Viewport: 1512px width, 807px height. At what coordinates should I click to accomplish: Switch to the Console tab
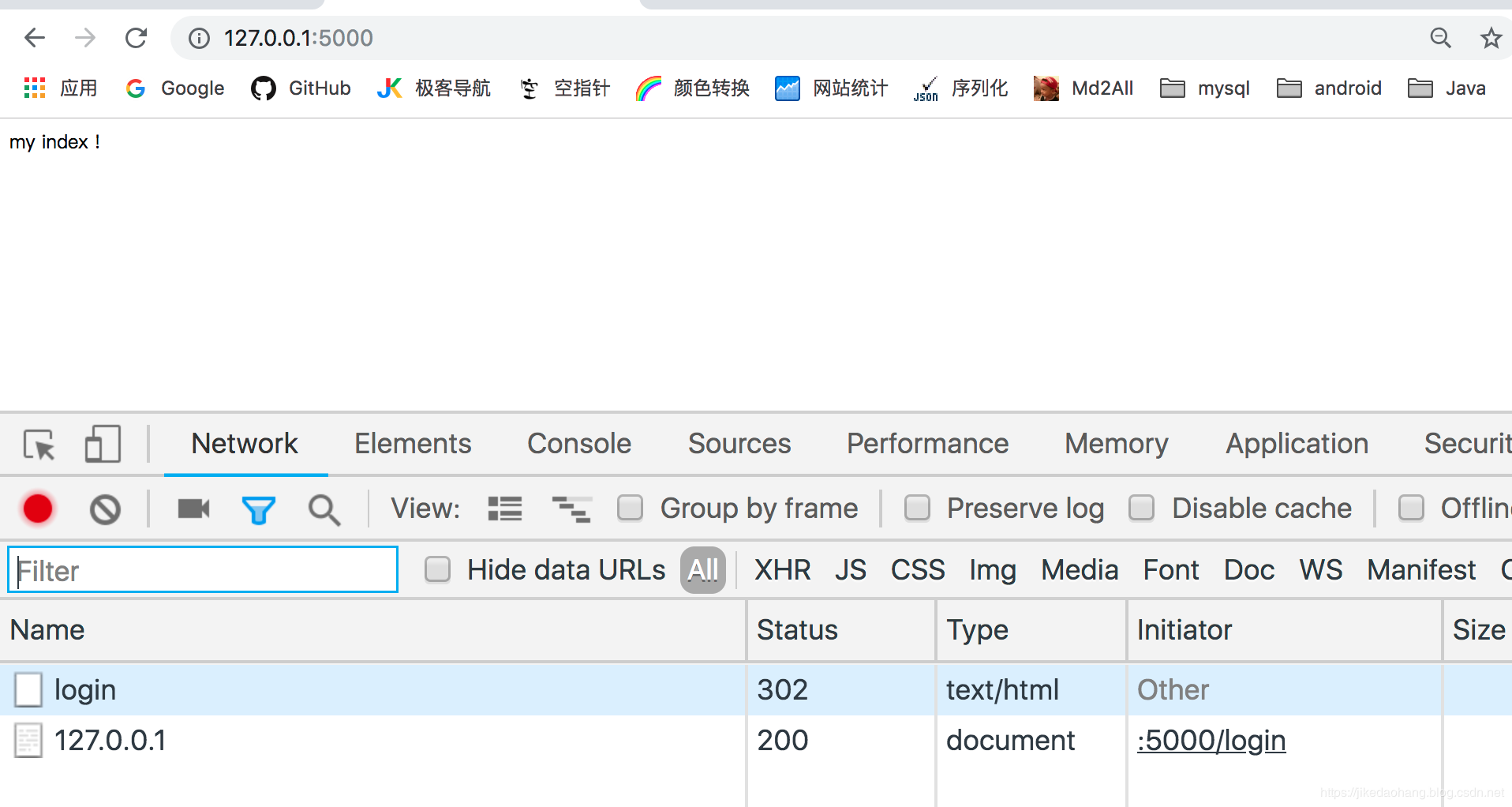(578, 444)
